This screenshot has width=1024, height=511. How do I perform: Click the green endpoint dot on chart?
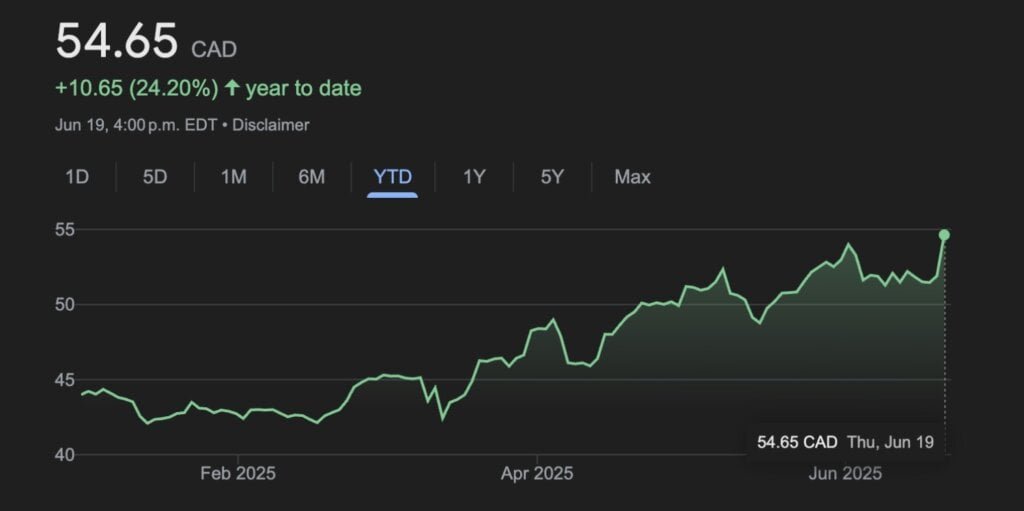click(944, 235)
